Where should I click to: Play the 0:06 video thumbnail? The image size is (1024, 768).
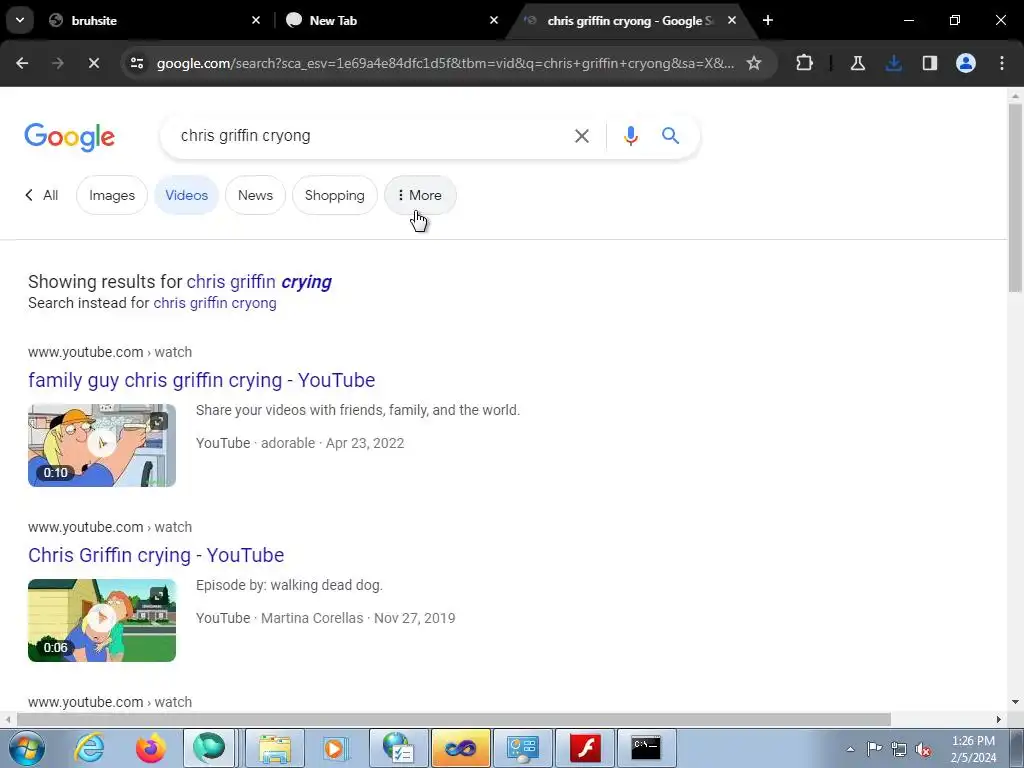(x=102, y=620)
